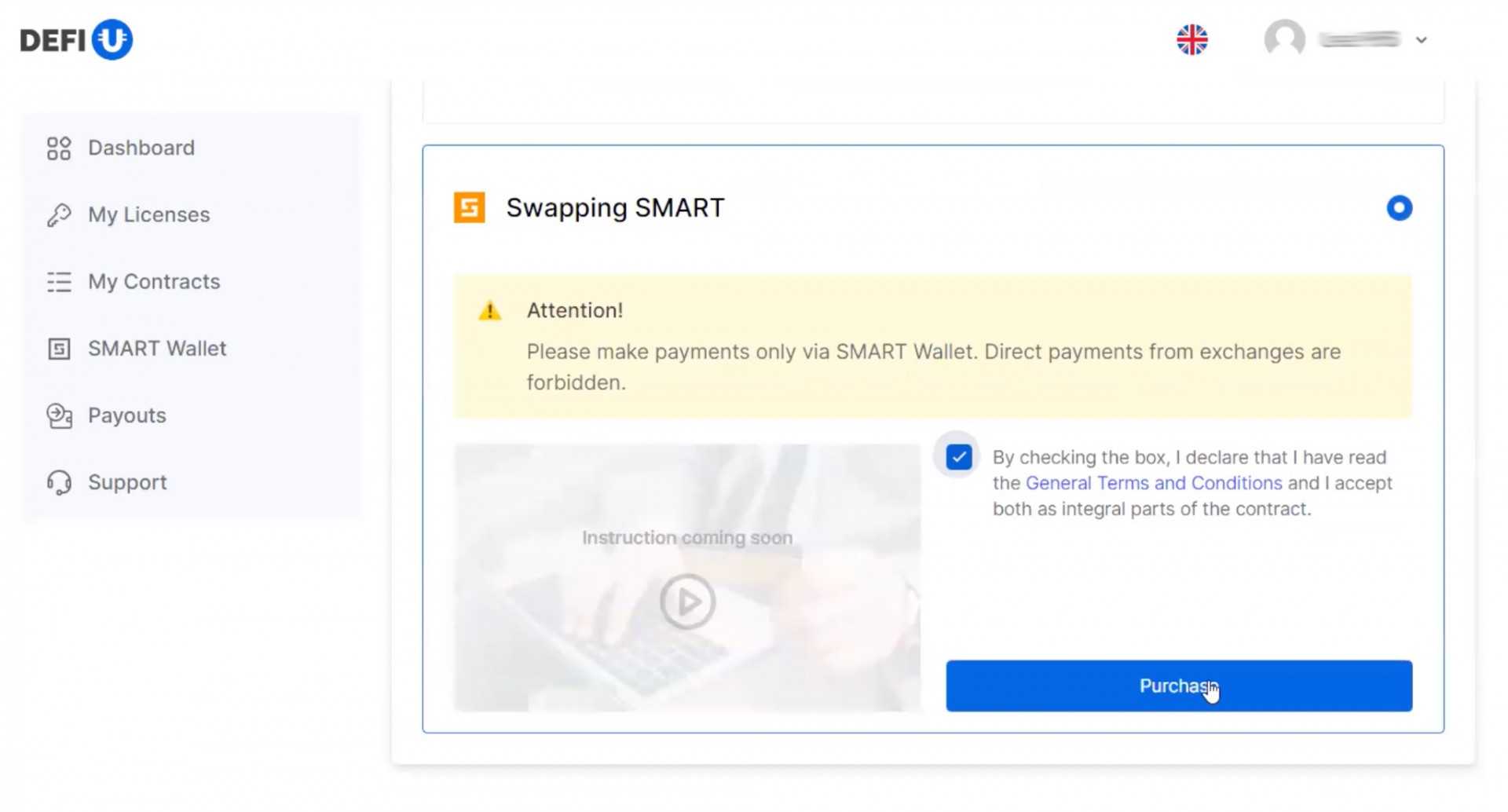Open the My Contracts menu item
The image size is (1508, 812).
154,282
